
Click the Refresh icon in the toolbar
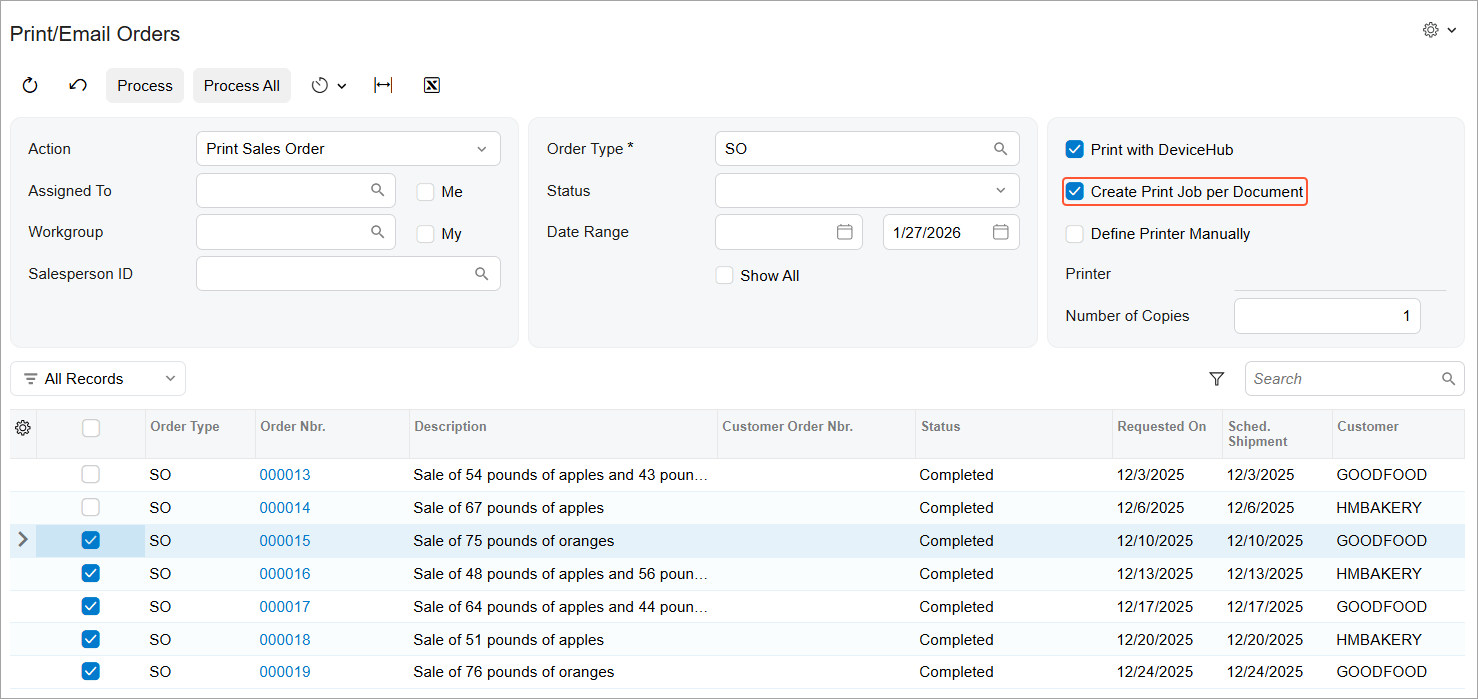30,86
